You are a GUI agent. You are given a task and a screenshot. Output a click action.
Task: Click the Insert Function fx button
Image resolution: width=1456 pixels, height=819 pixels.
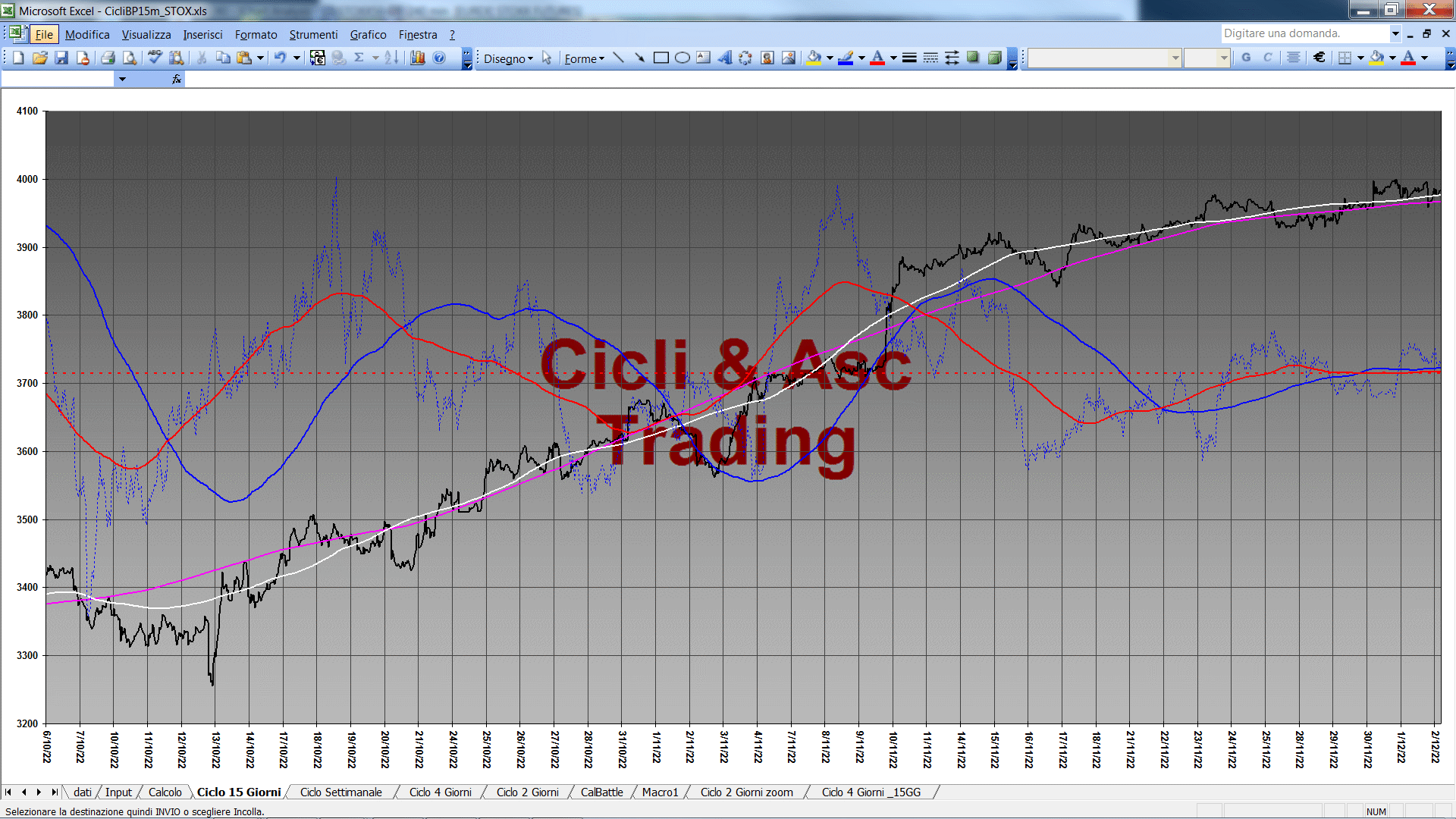[177, 79]
